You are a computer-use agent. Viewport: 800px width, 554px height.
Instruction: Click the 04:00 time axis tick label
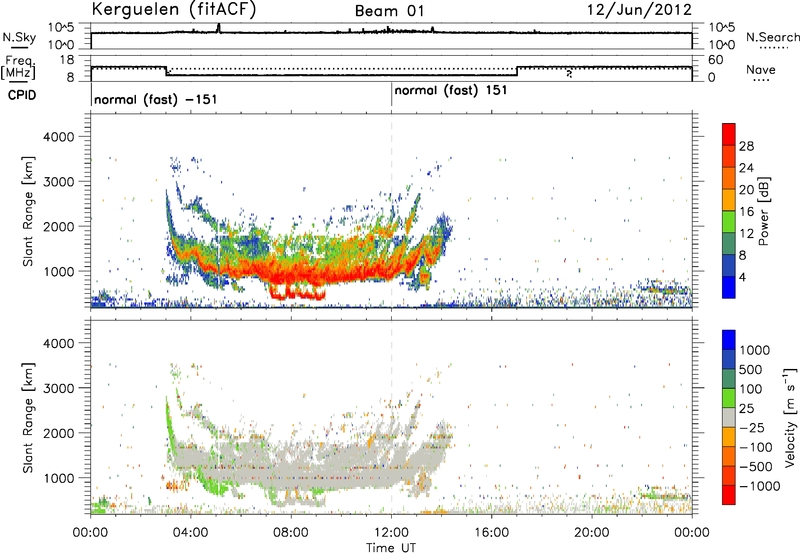pos(191,533)
